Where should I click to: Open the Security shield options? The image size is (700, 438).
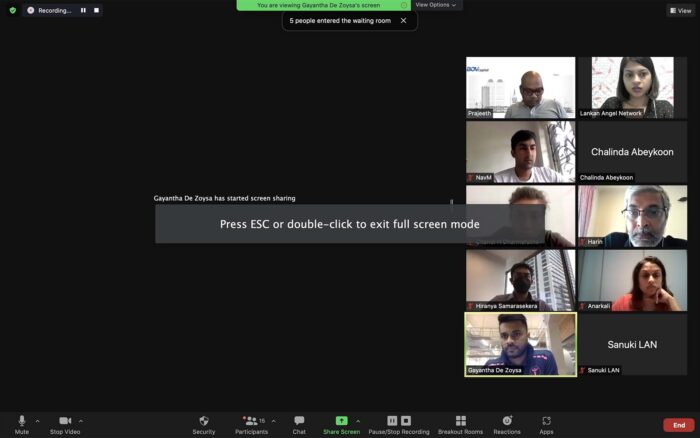click(204, 425)
